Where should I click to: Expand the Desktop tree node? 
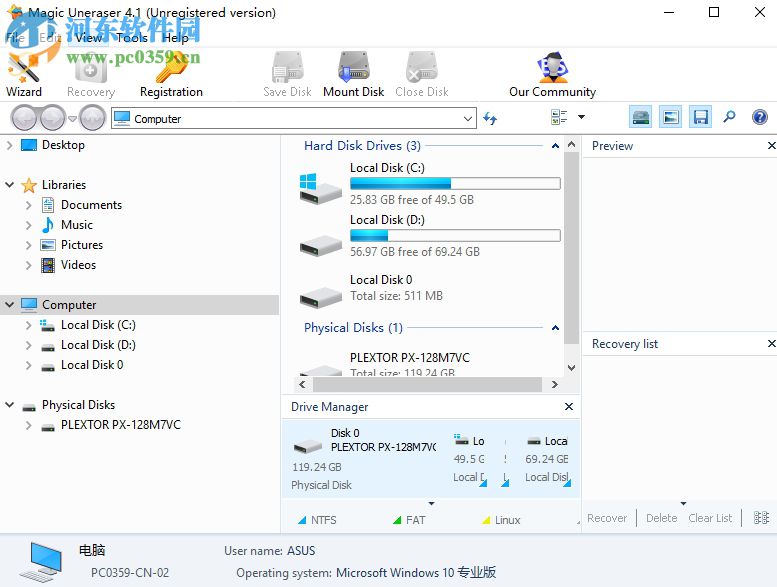tap(9, 145)
